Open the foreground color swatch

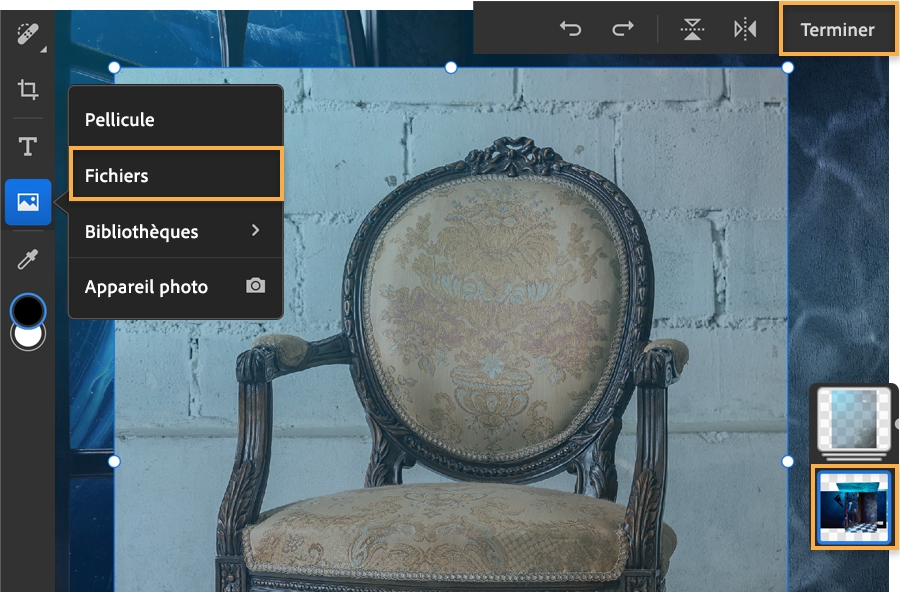coord(27,310)
